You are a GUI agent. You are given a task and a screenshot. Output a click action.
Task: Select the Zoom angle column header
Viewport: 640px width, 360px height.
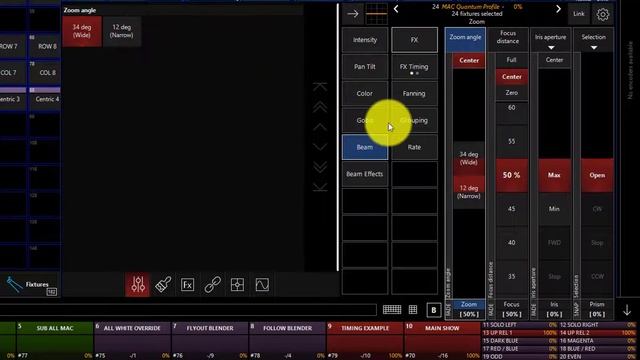[465, 40]
